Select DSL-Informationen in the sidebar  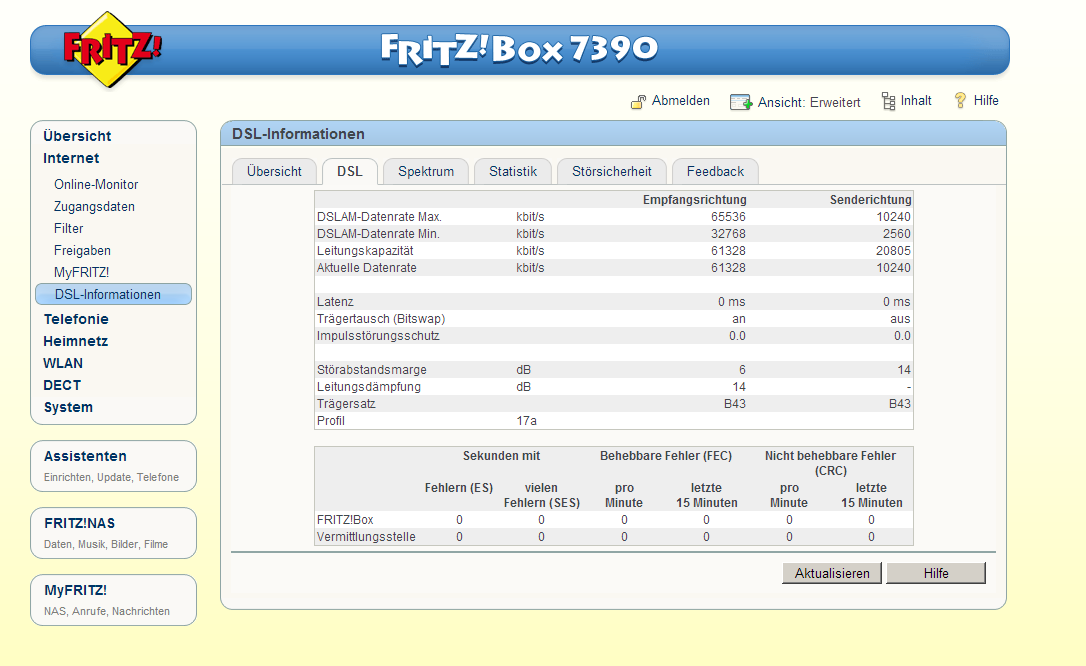(x=114, y=294)
